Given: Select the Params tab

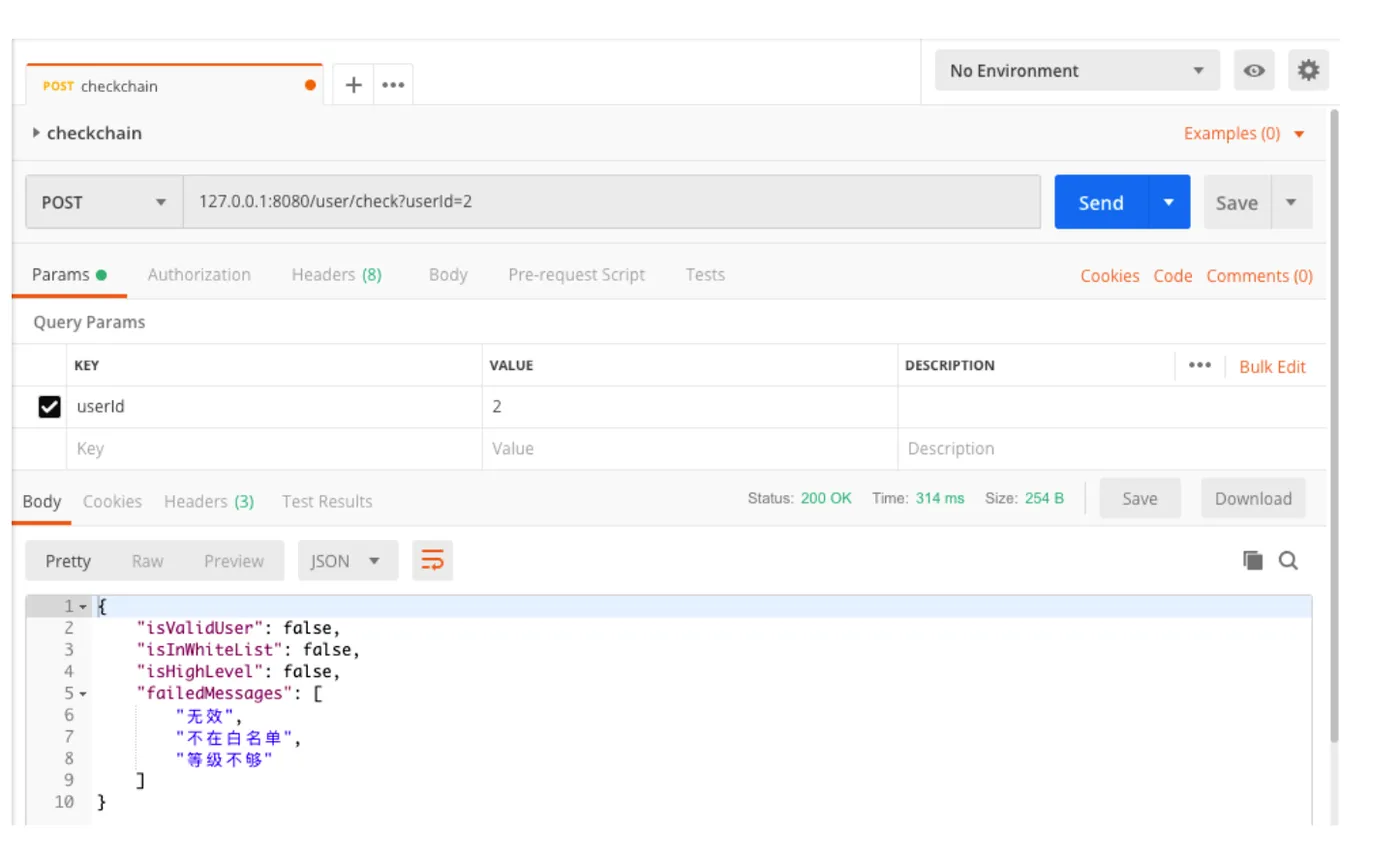Looking at the screenshot, I should [69, 275].
